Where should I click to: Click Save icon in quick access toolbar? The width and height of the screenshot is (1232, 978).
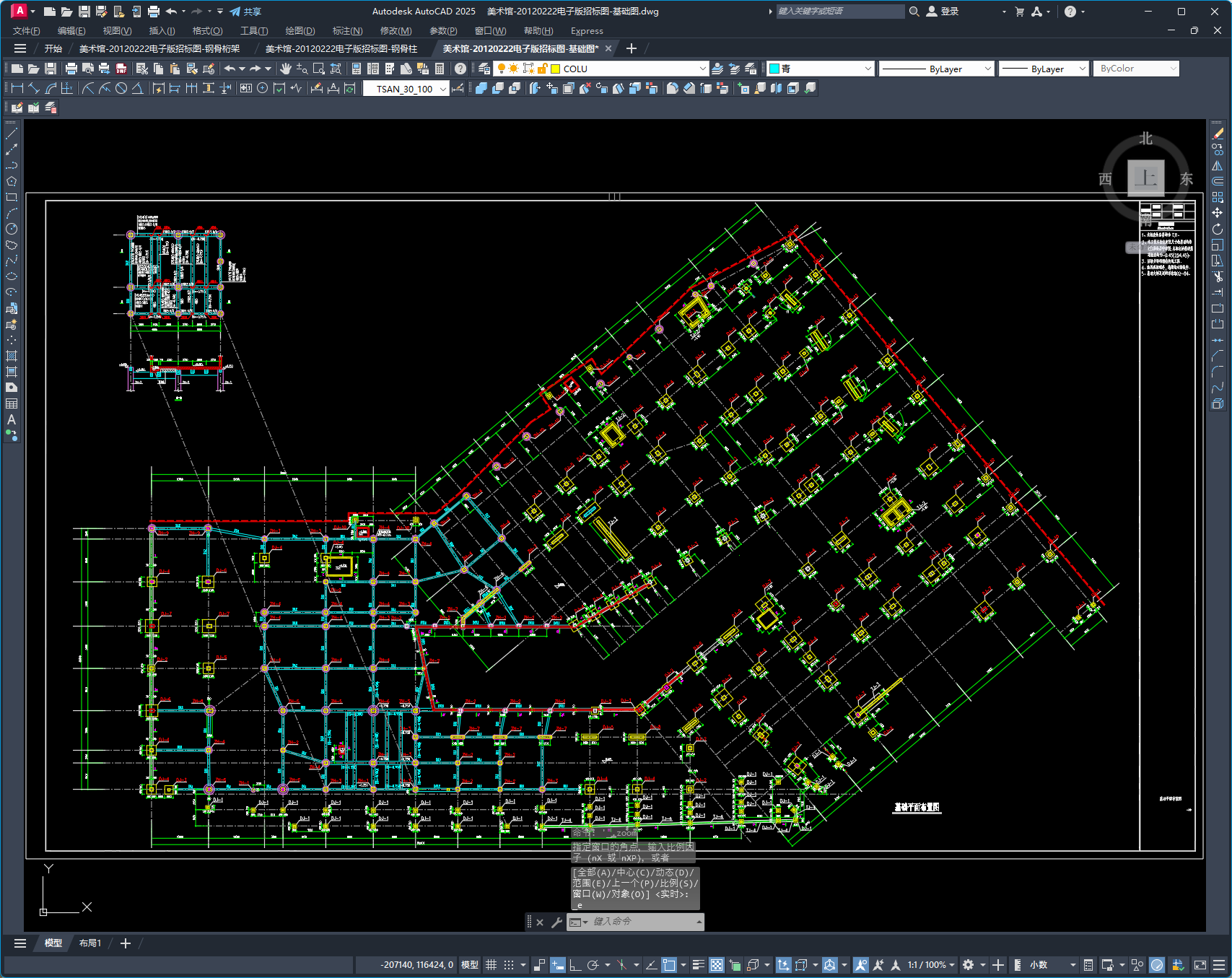(84, 12)
